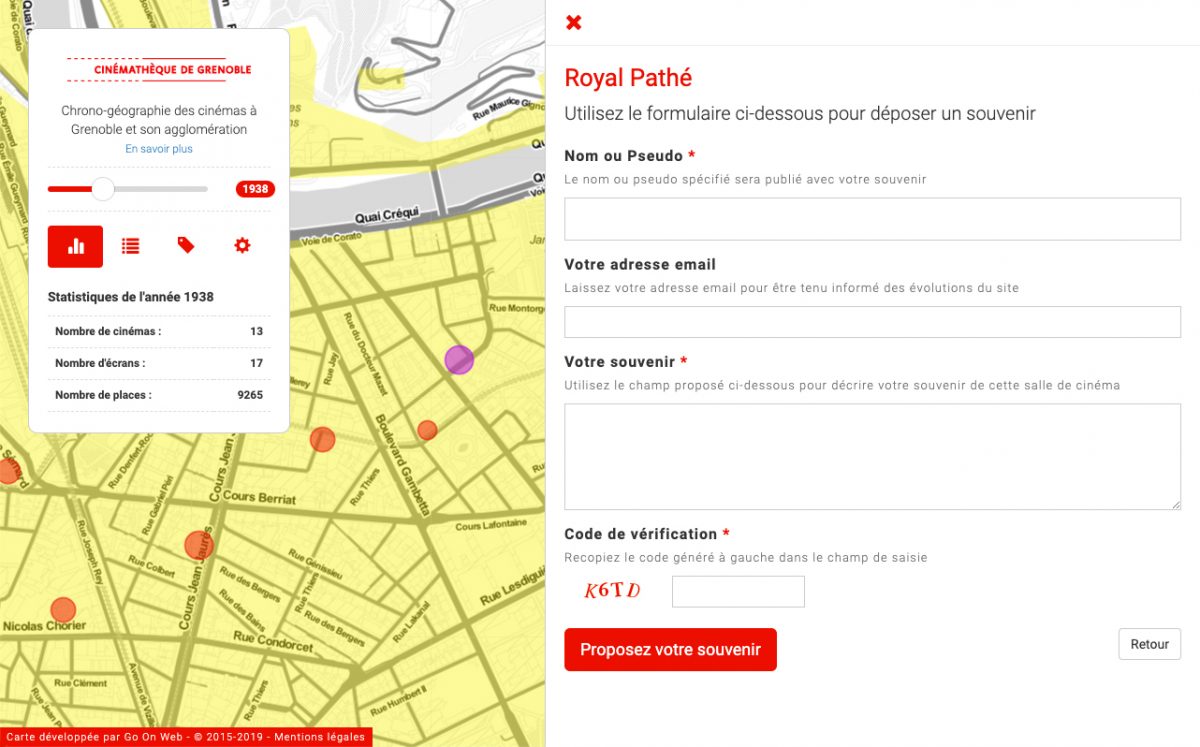
Task: Click the purple cinema marker on map
Action: coord(459,360)
